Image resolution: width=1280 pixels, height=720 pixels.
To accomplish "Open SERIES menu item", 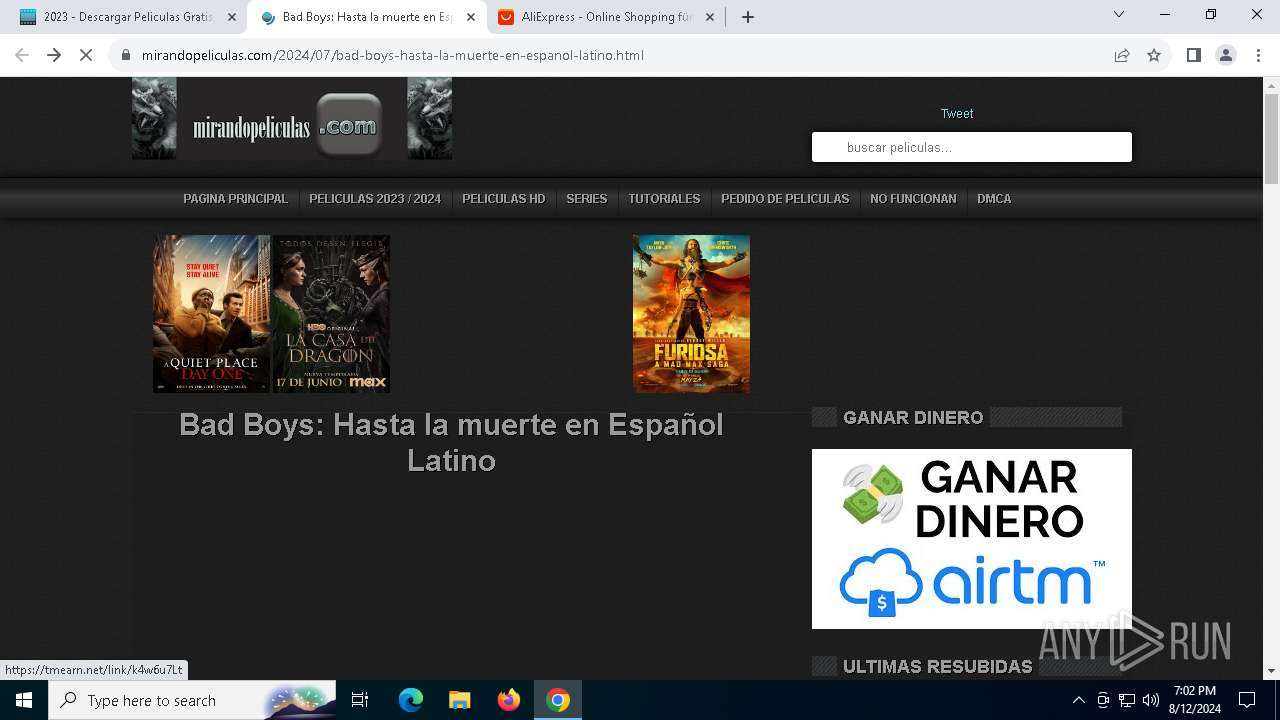I will coord(587,199).
